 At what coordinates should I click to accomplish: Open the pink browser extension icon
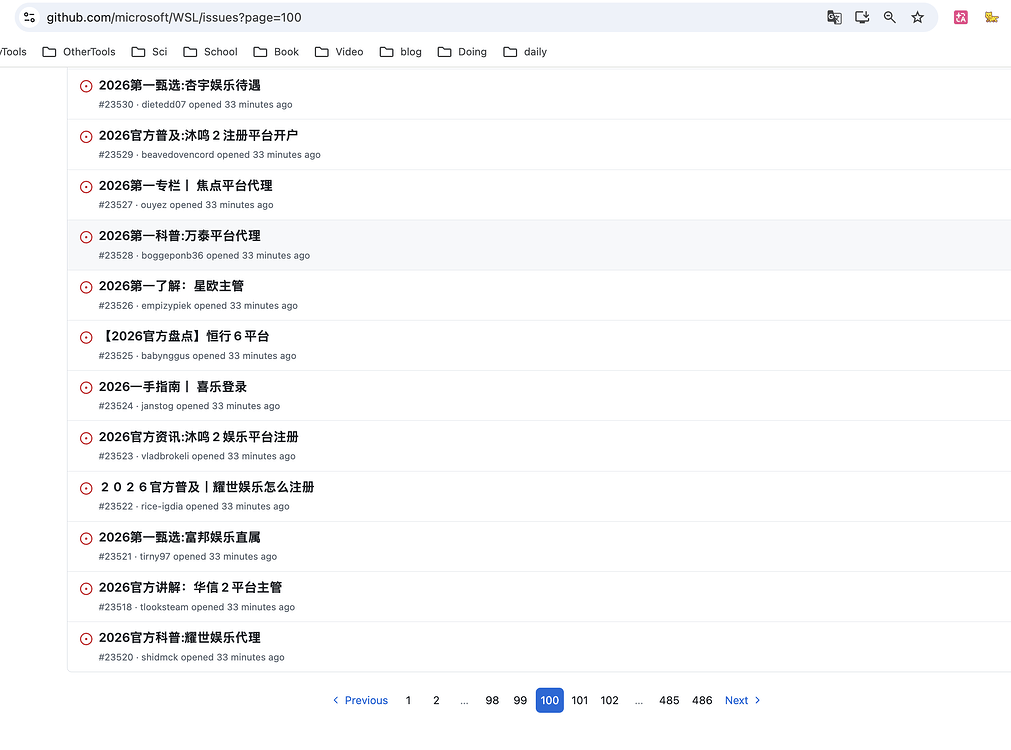(x=961, y=17)
